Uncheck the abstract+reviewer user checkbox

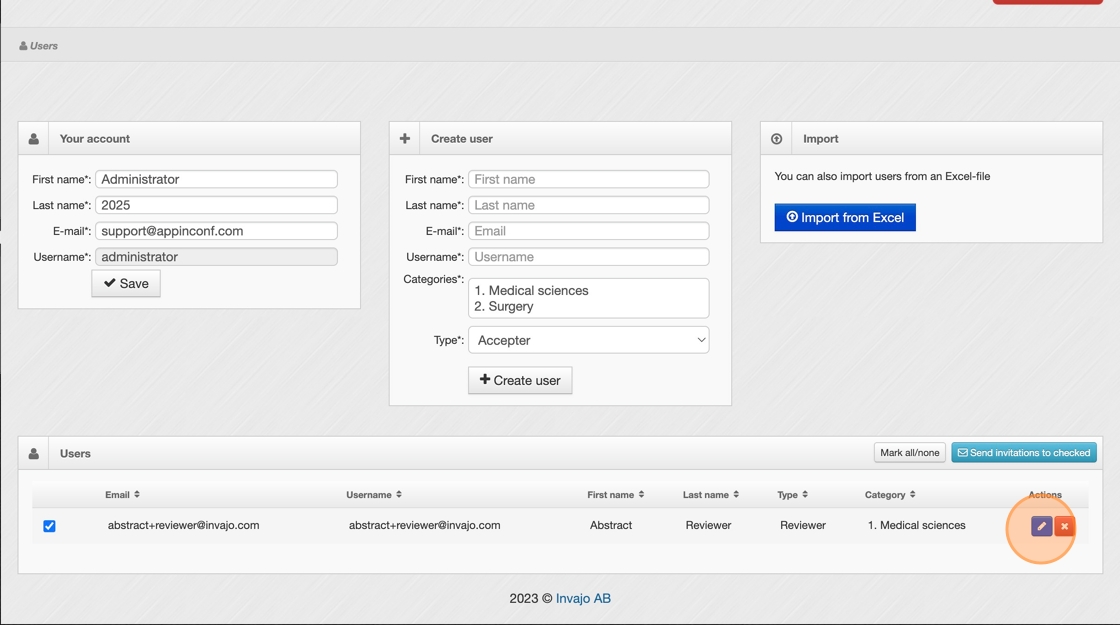pyautogui.click(x=49, y=526)
